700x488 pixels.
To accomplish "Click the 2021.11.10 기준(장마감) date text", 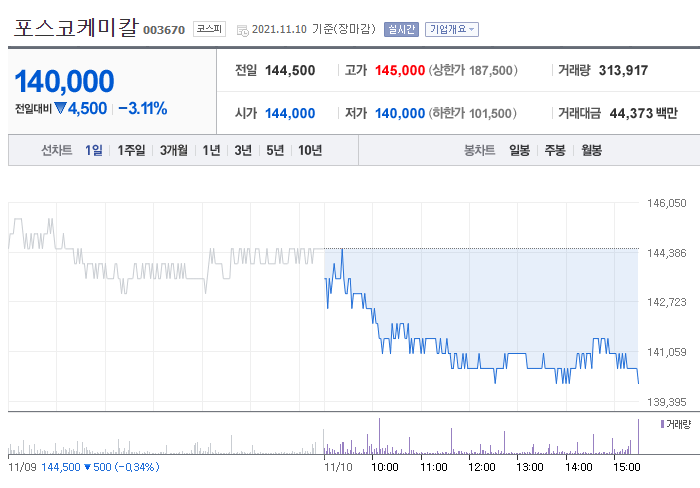I will pyautogui.click(x=313, y=29).
